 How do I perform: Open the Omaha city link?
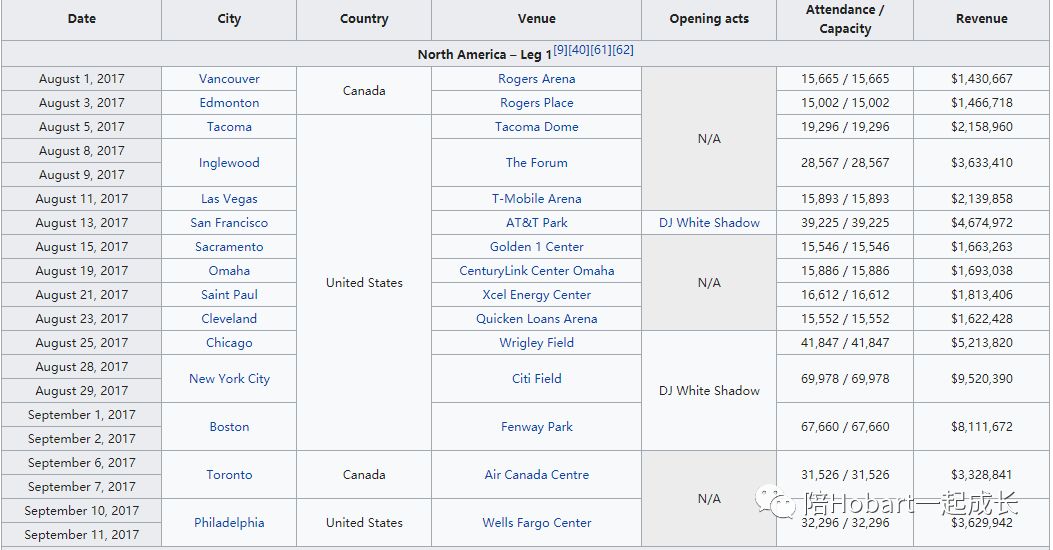(x=229, y=271)
